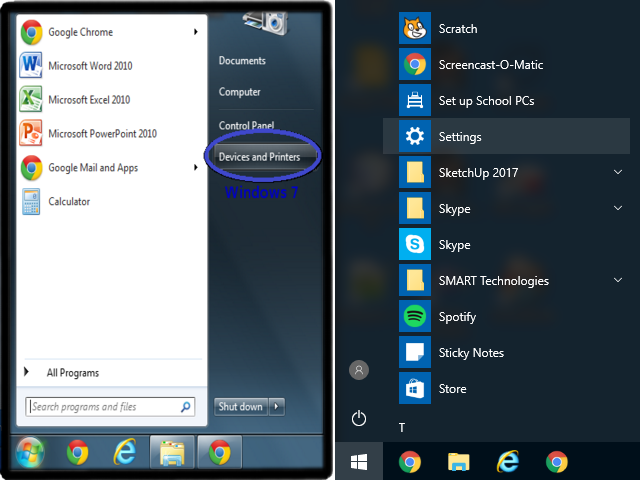The width and height of the screenshot is (640, 480).
Task: Expand the Skype folder chevron
Action: click(618, 209)
